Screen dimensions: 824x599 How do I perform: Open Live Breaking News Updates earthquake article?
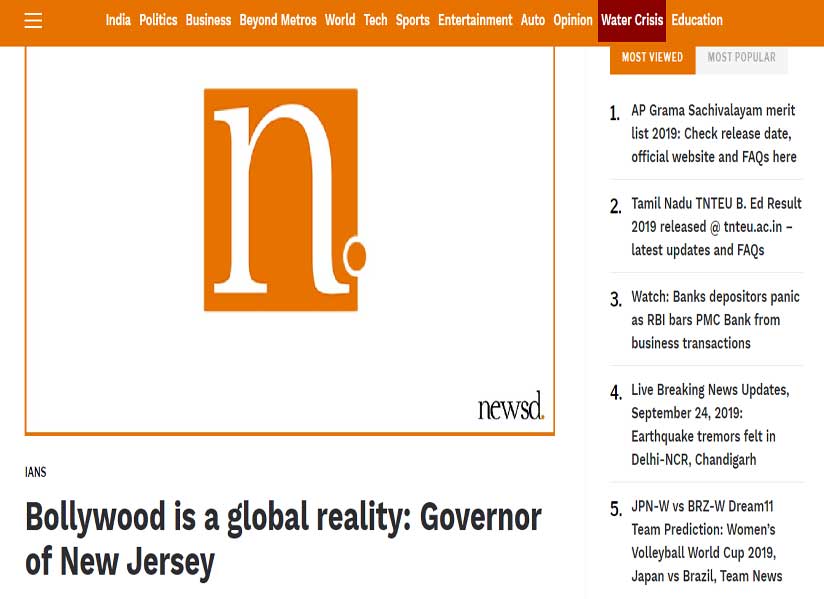point(710,424)
